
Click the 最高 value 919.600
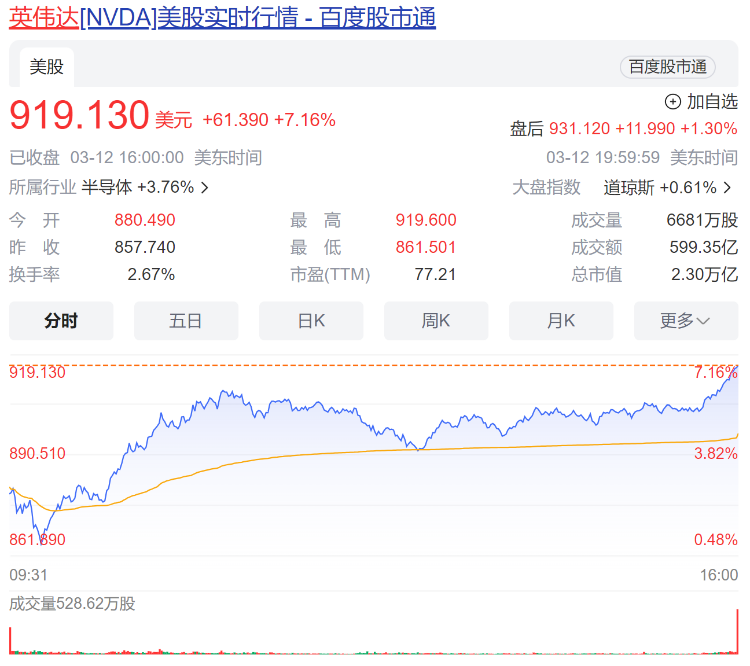[426, 220]
